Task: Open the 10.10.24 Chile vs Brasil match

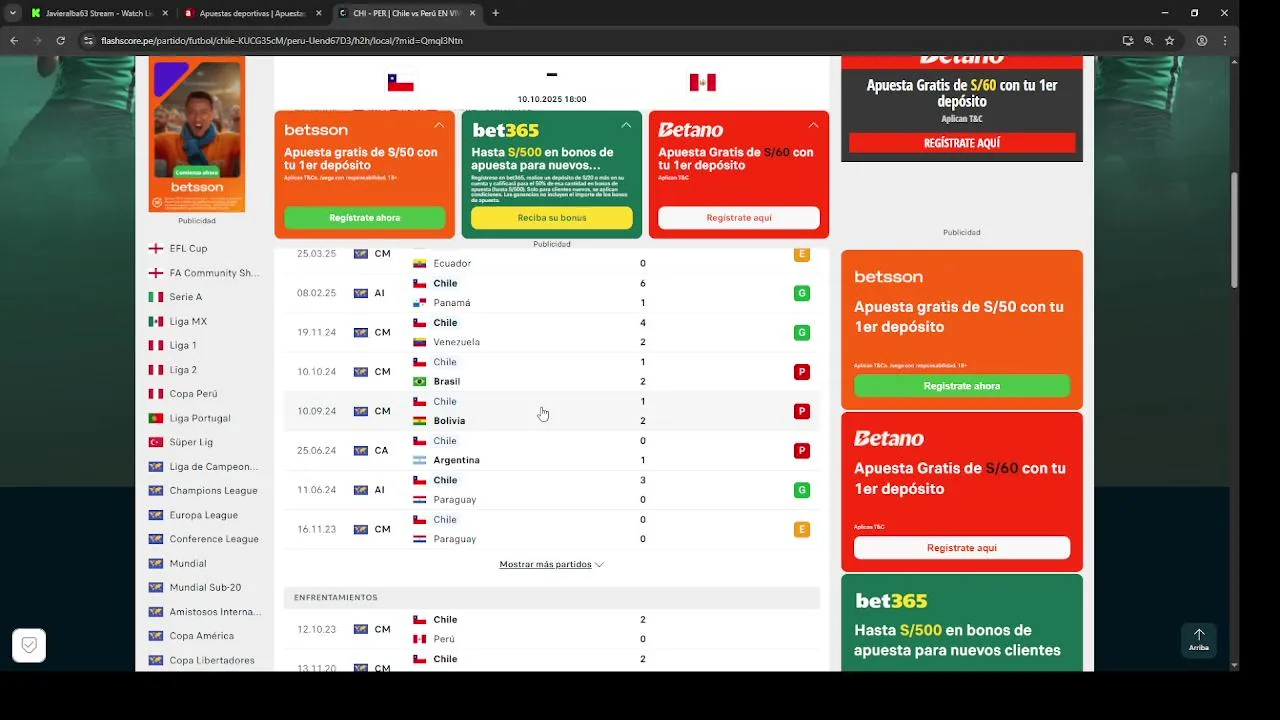Action: point(551,372)
